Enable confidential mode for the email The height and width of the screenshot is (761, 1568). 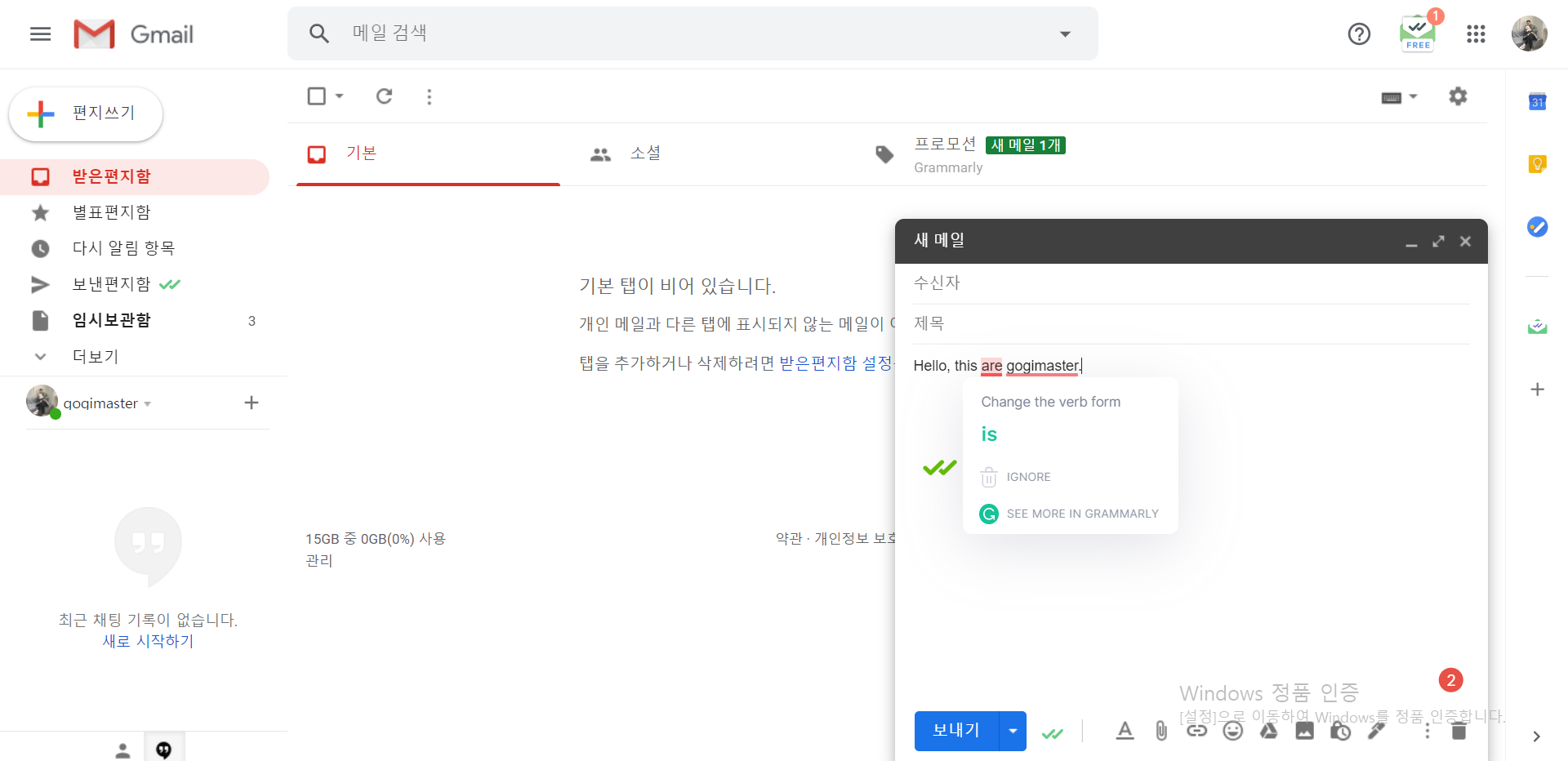coord(1340,731)
